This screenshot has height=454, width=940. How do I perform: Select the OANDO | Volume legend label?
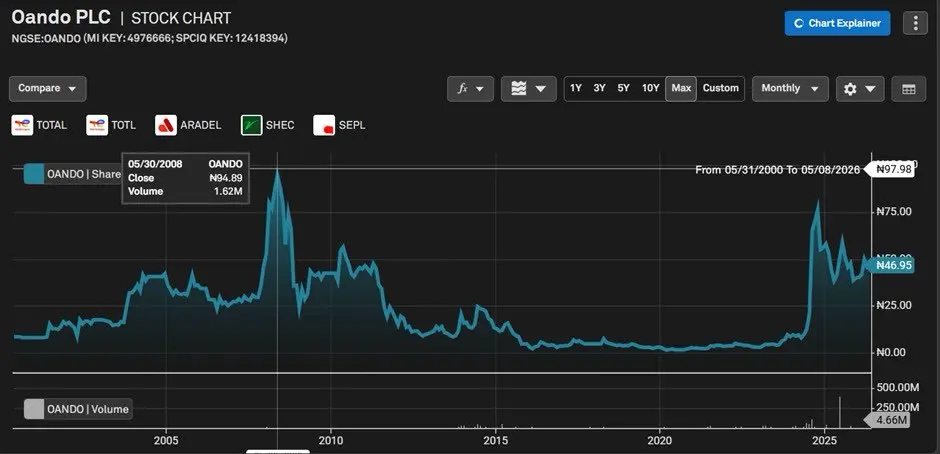(88, 409)
